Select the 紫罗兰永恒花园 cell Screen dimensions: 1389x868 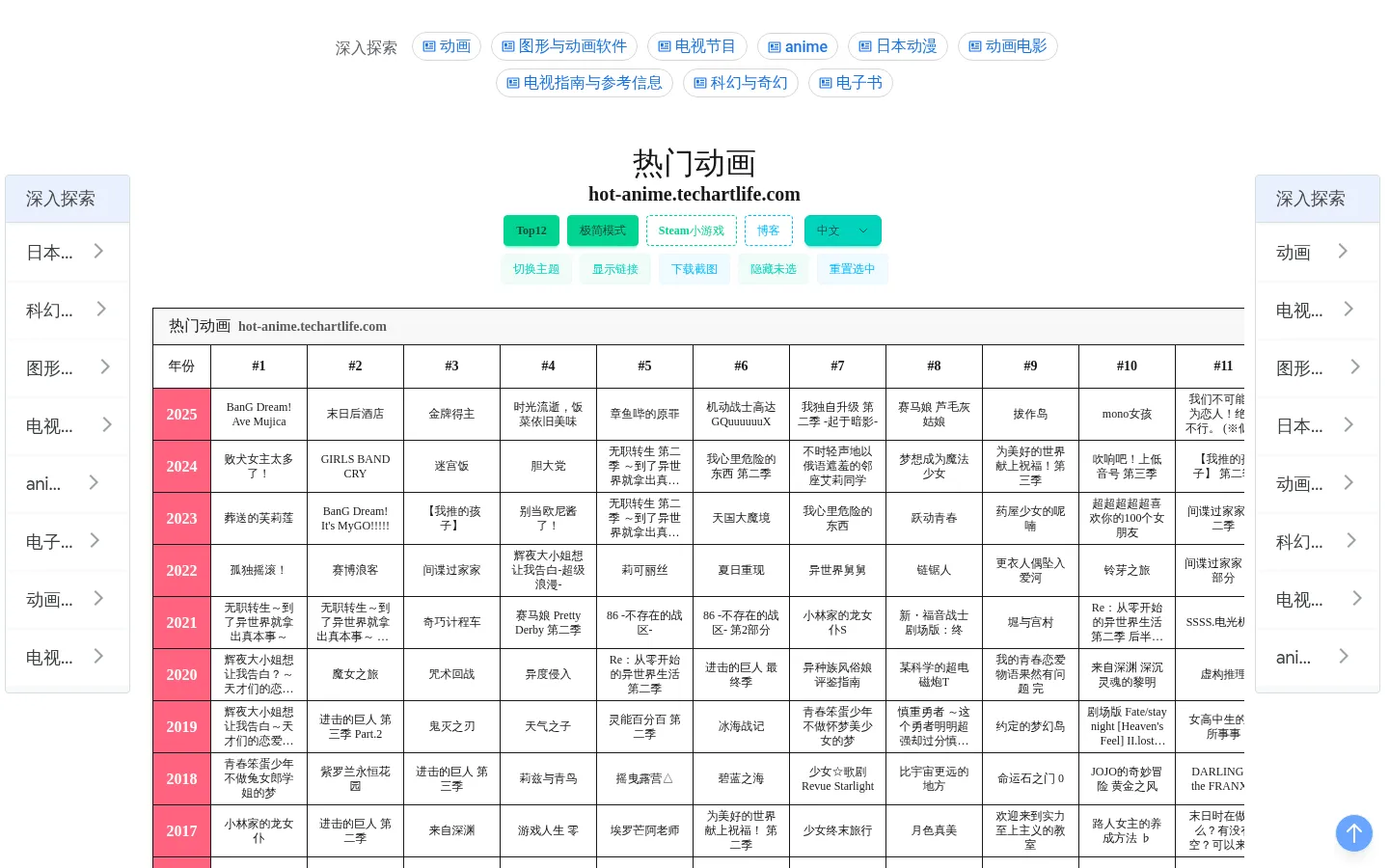pyautogui.click(x=355, y=778)
